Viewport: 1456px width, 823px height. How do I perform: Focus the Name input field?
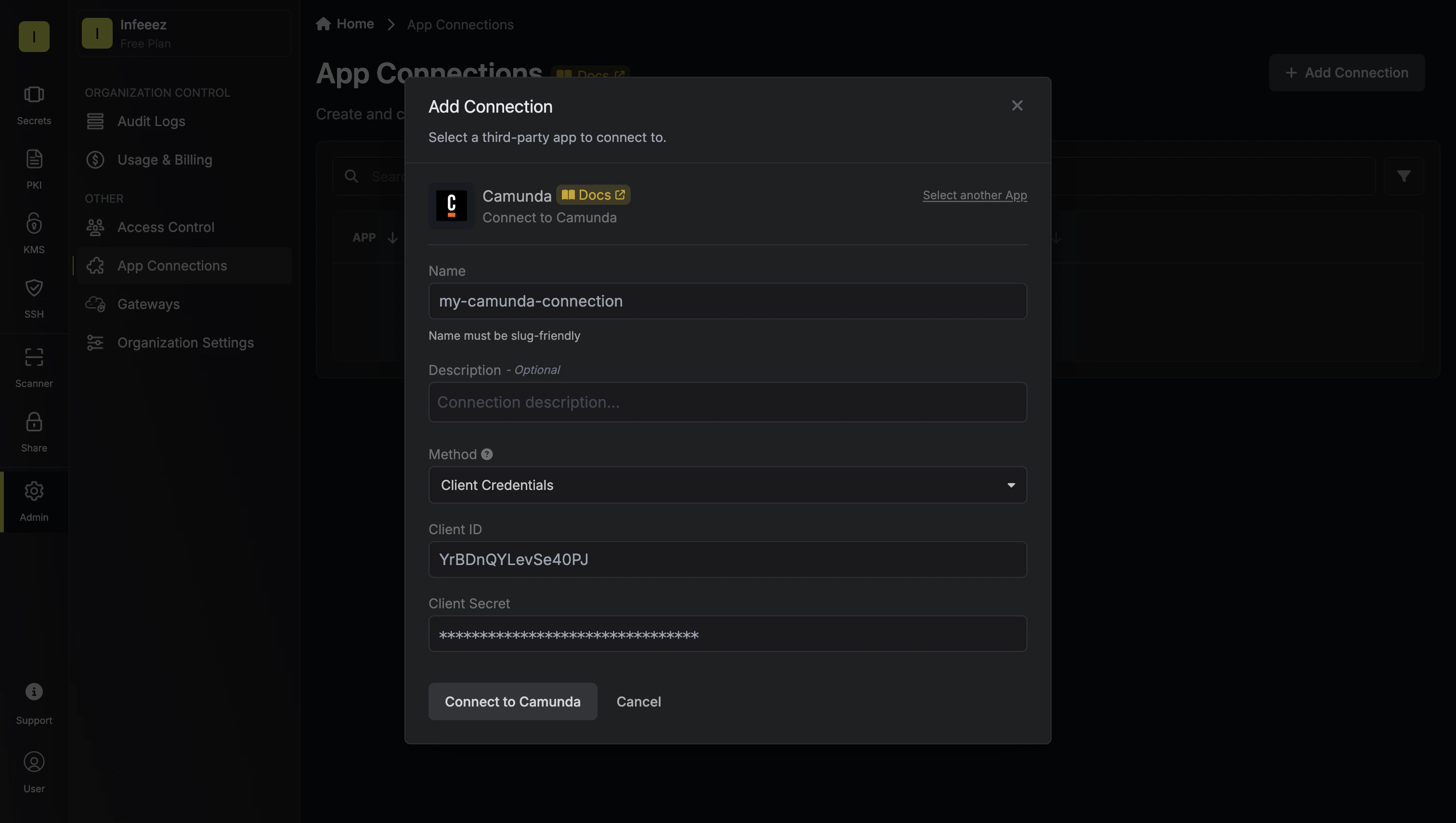(x=728, y=301)
